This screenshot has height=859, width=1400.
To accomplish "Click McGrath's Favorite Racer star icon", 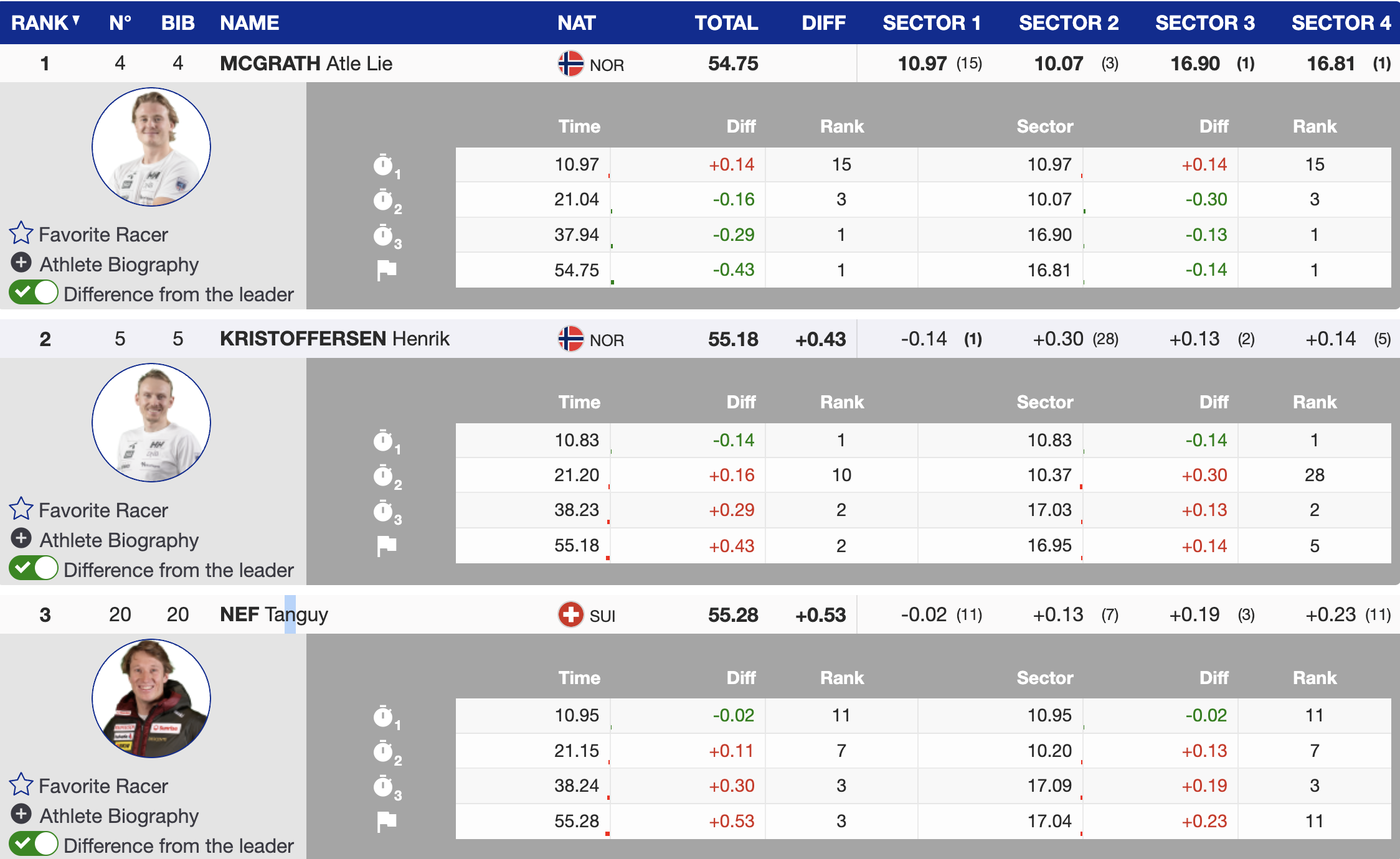I will (21, 233).
